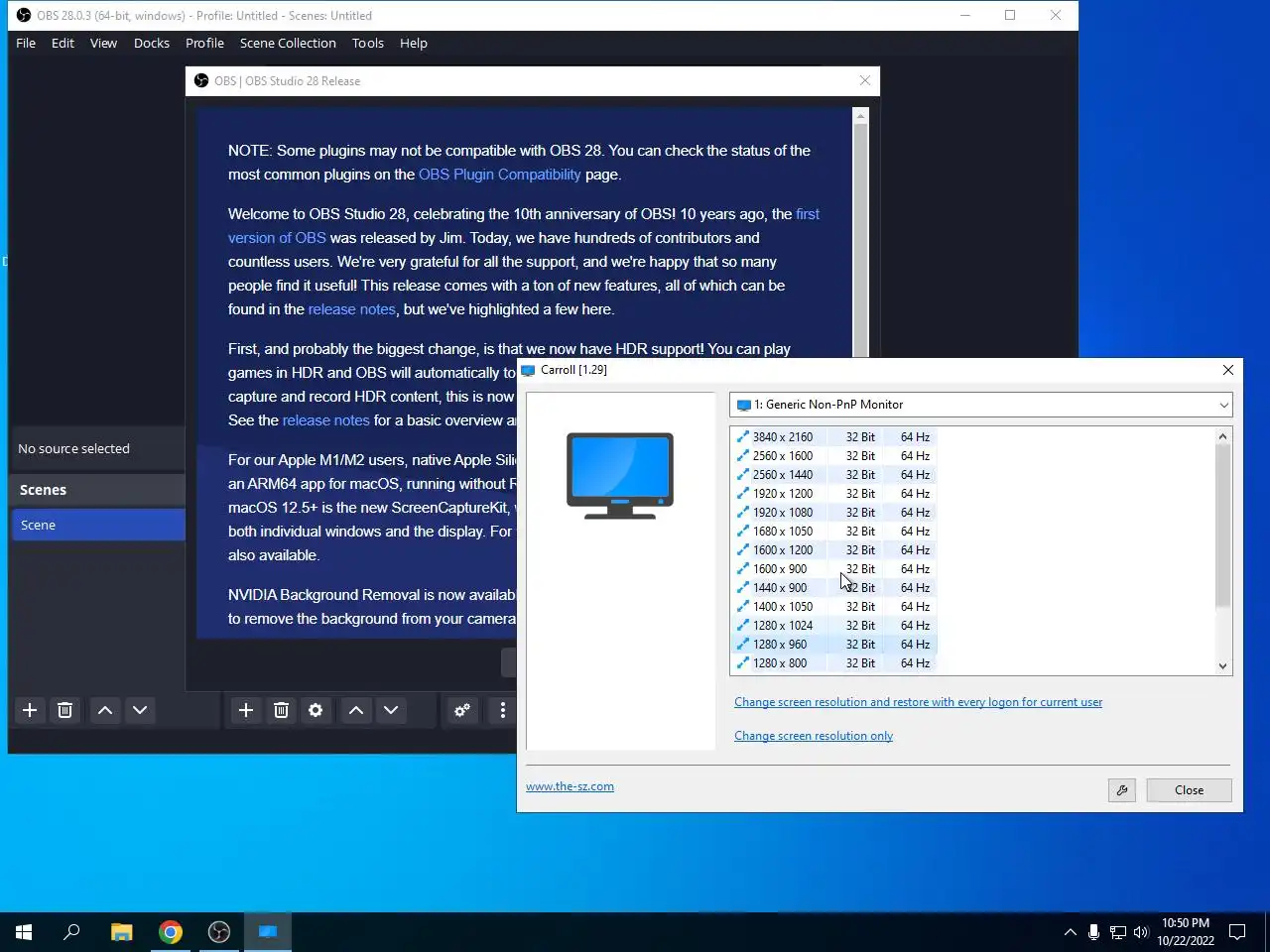The width and height of the screenshot is (1270, 952).
Task: Open taskbar search
Action: 71,932
